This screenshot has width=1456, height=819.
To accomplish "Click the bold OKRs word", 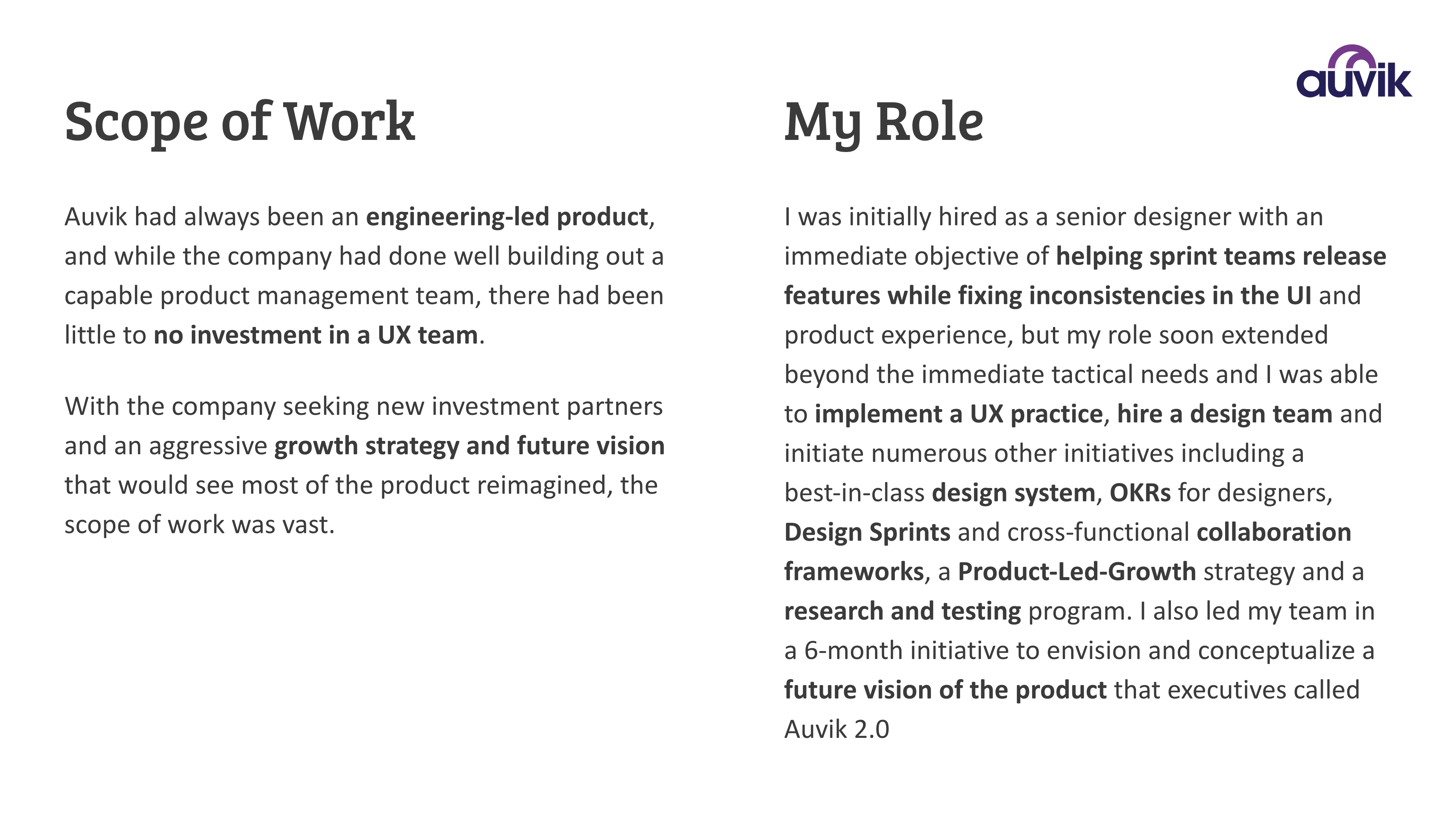I will 1140,493.
